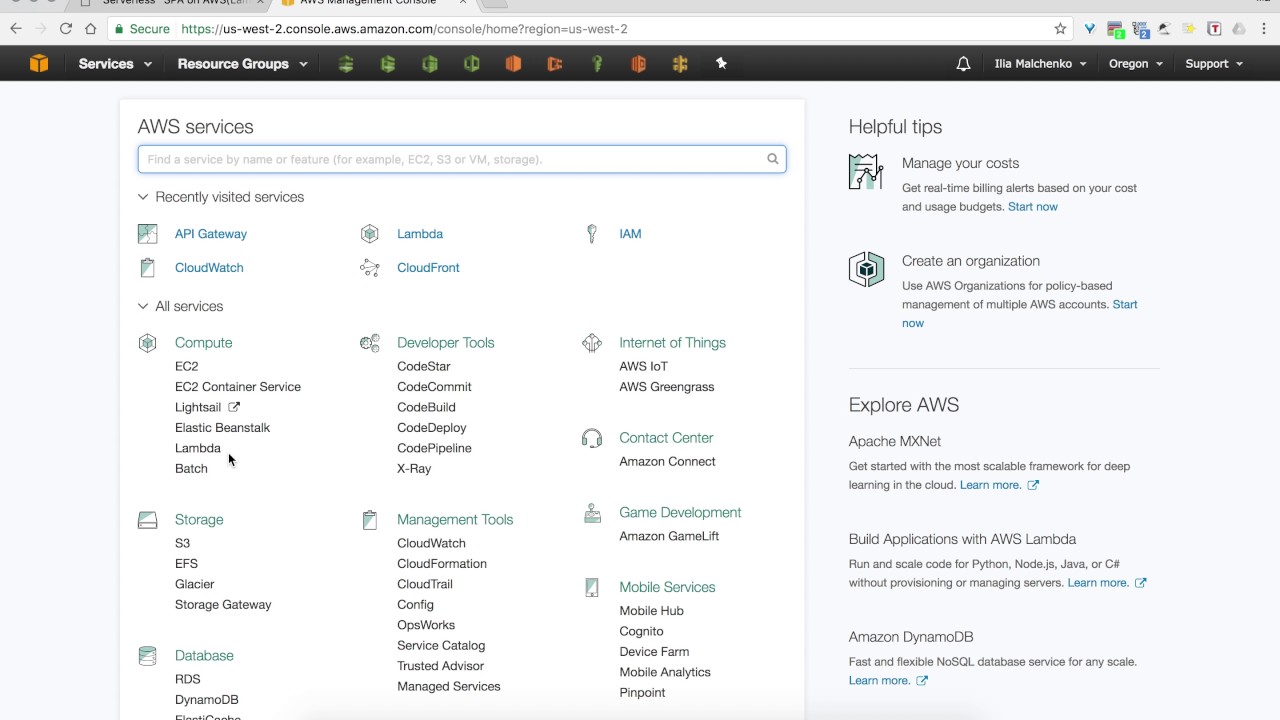Click the red T extension icon

(x=1214, y=29)
